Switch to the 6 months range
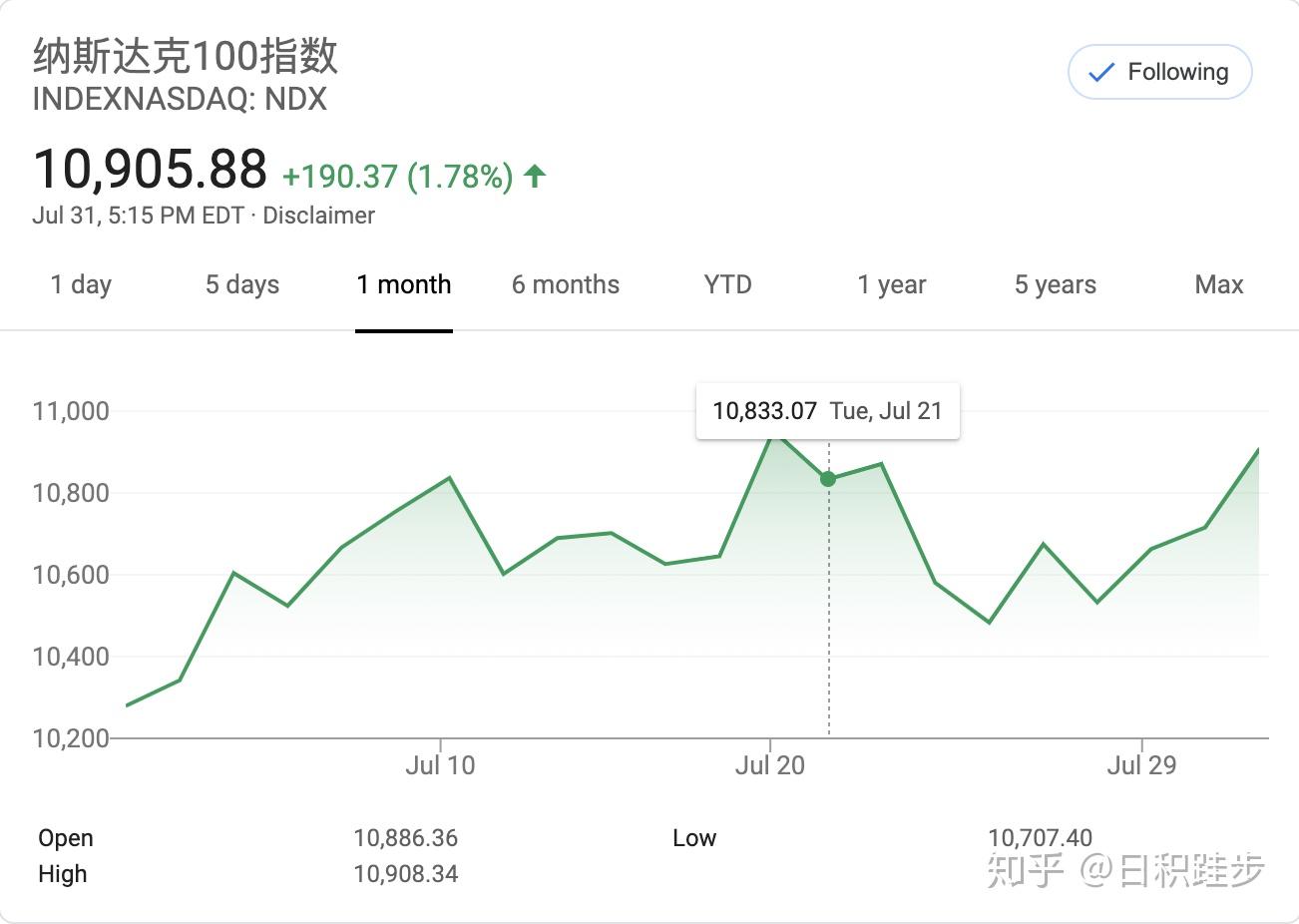Viewport: 1299px width, 924px height. click(566, 284)
